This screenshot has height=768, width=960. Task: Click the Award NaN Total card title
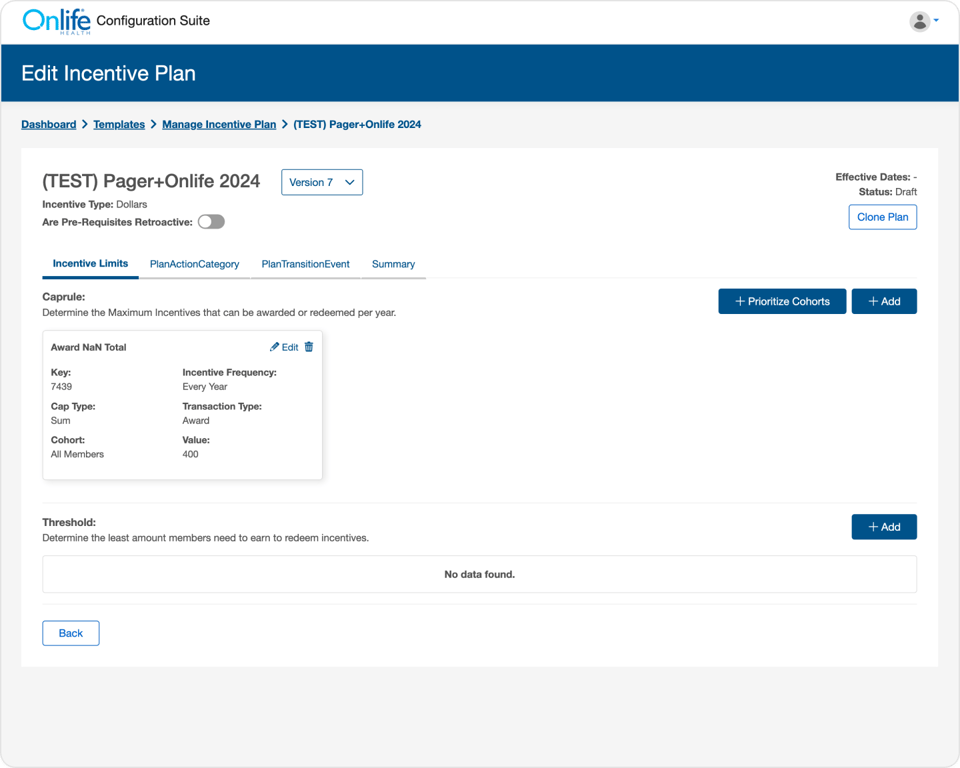click(x=89, y=347)
